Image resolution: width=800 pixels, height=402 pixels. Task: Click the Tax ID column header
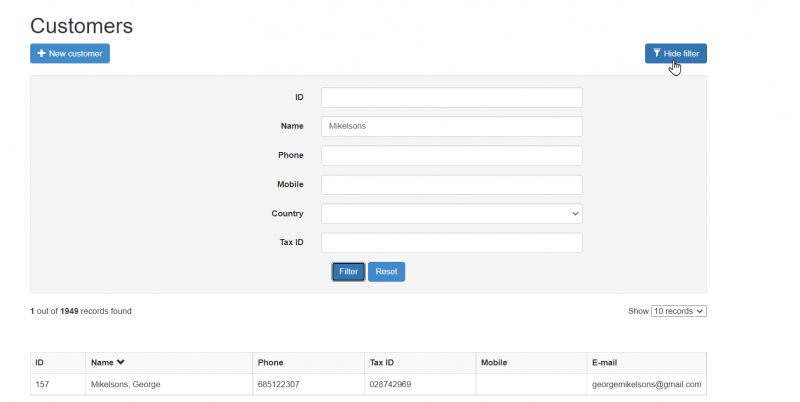(384, 362)
